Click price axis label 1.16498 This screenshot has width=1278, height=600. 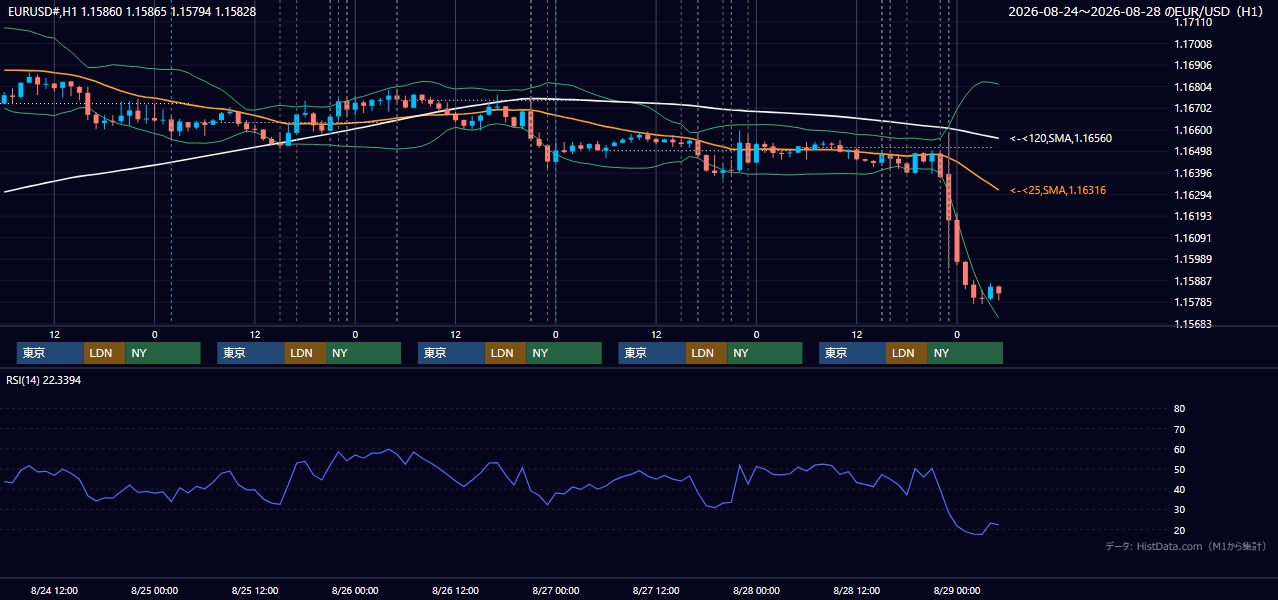point(1193,151)
